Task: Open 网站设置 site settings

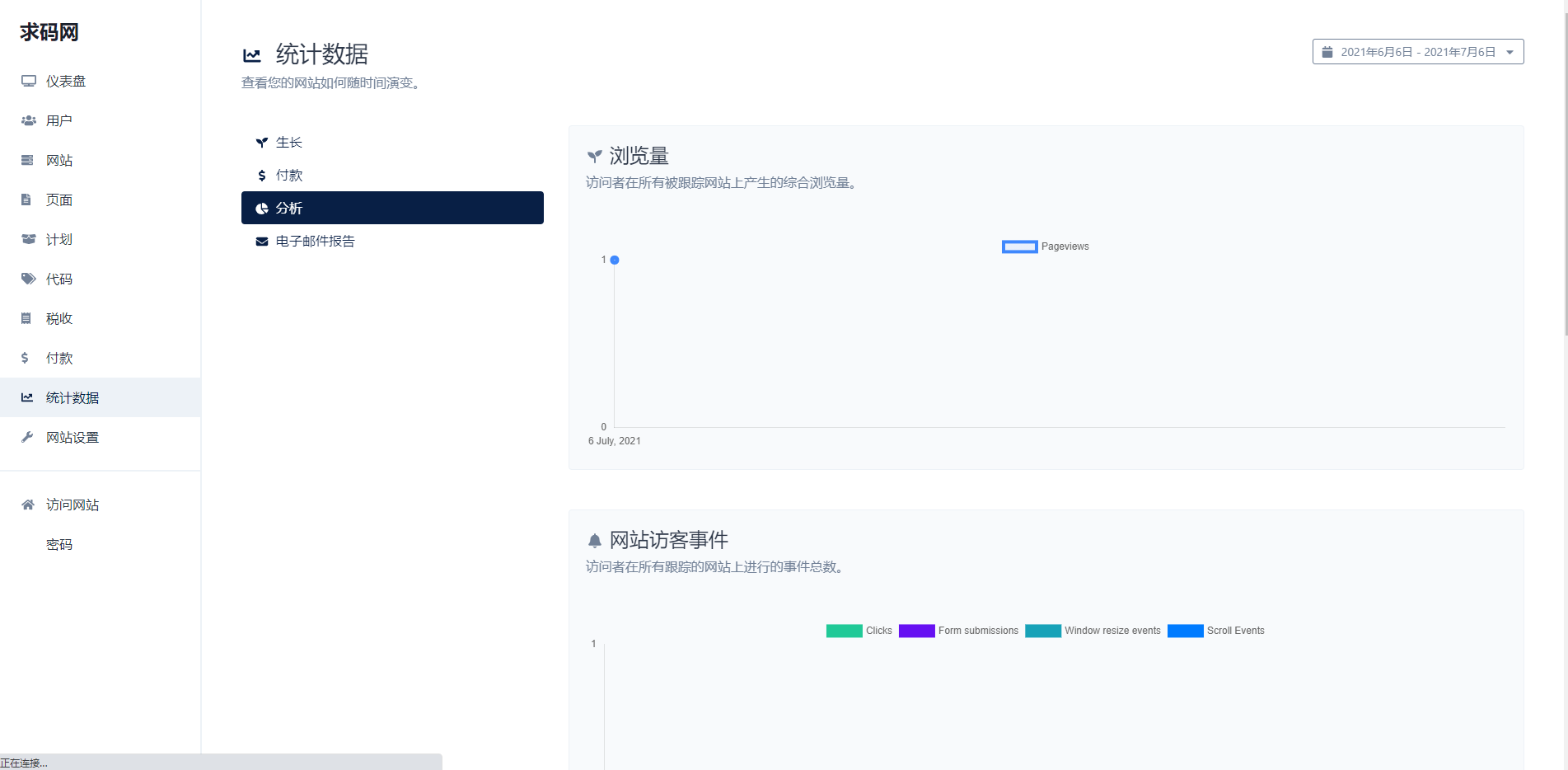Action: [x=101, y=437]
